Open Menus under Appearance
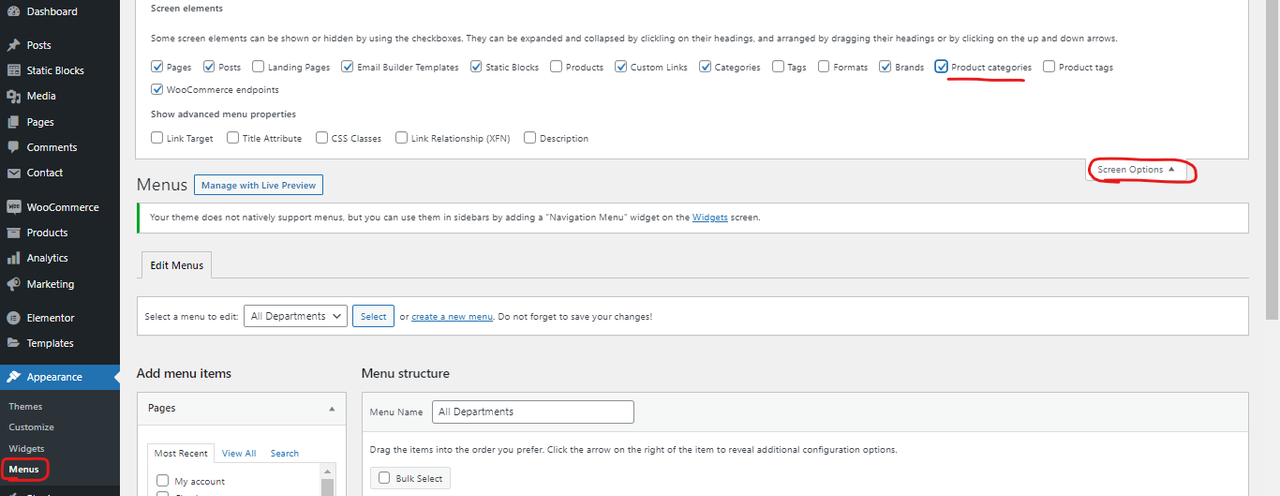Screen dimensions: 1280x496 24,469
